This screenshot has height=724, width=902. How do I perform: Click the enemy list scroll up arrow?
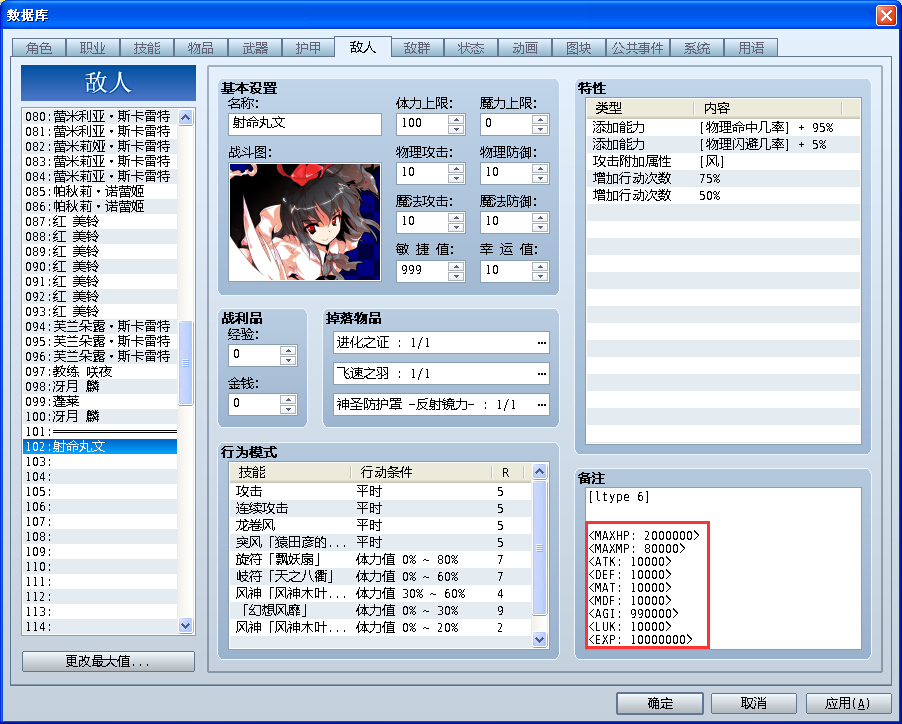pos(185,117)
